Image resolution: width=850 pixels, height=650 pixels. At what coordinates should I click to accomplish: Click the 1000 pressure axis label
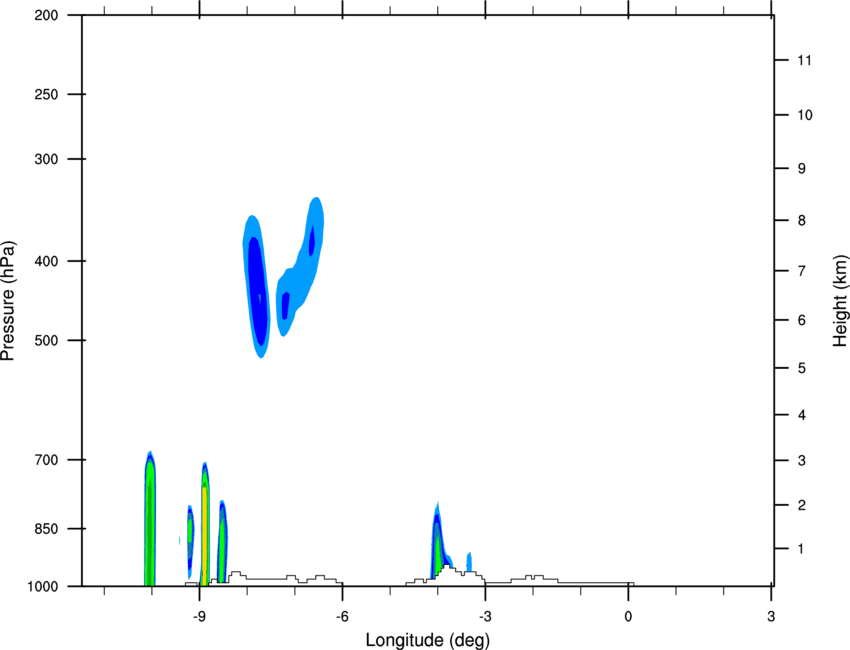pos(43,587)
